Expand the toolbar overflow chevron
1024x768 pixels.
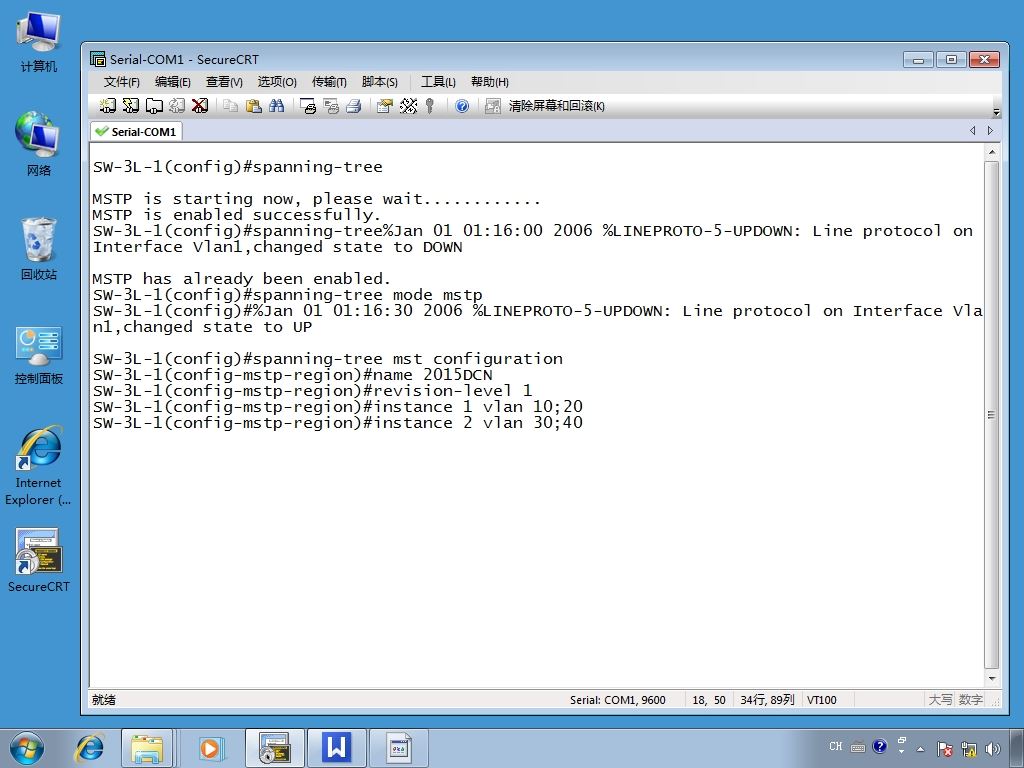click(x=996, y=111)
